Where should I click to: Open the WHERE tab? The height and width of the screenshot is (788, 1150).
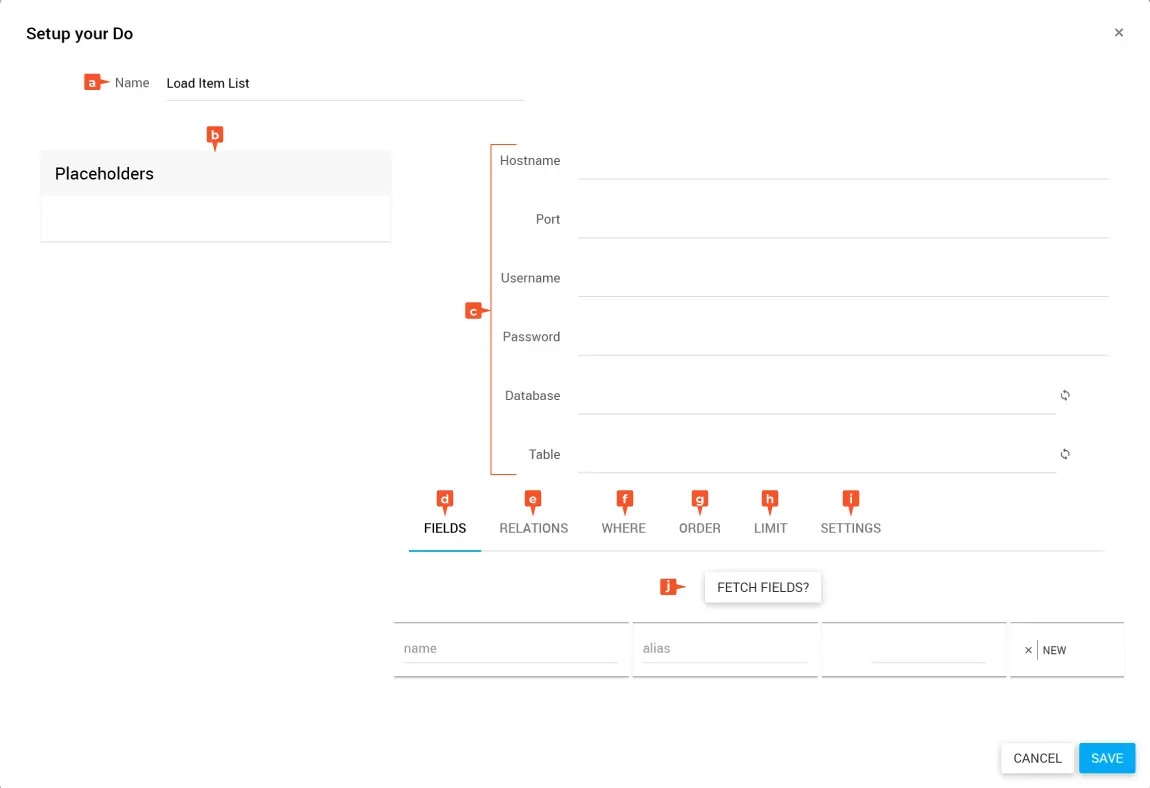(x=623, y=528)
